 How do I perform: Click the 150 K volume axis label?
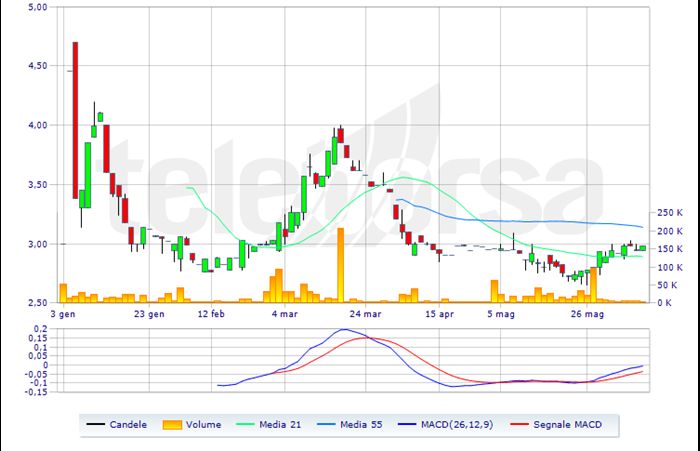point(670,249)
